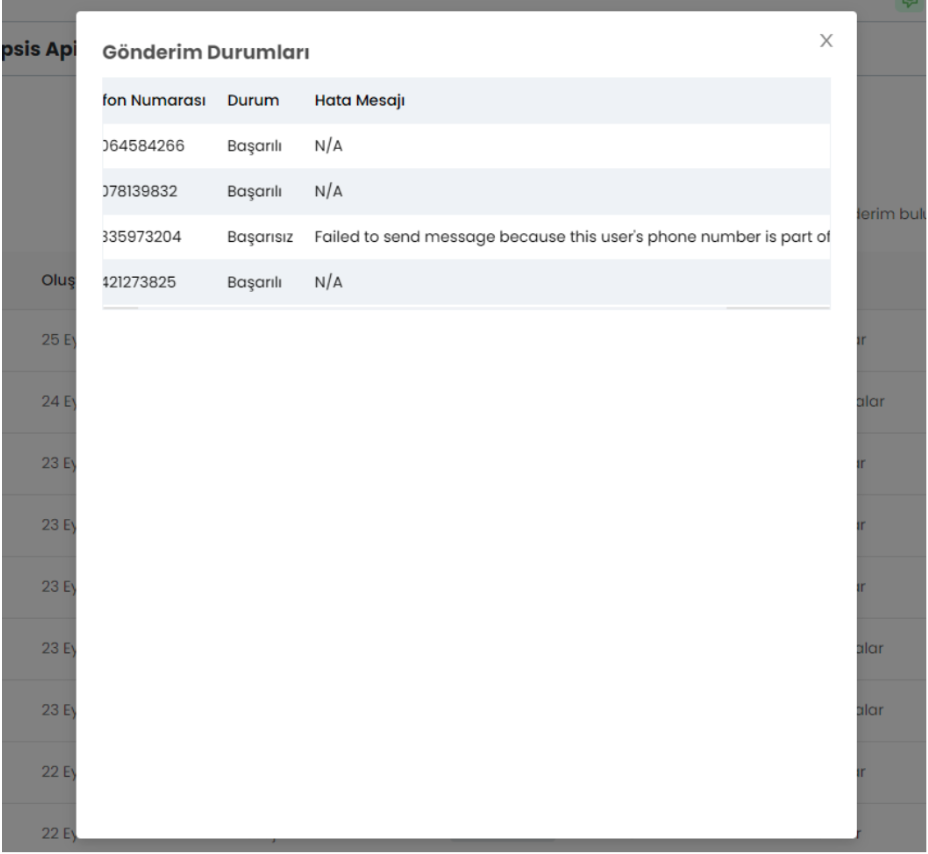The width and height of the screenshot is (928, 854).
Task: Click the Durum column header
Action: click(253, 100)
